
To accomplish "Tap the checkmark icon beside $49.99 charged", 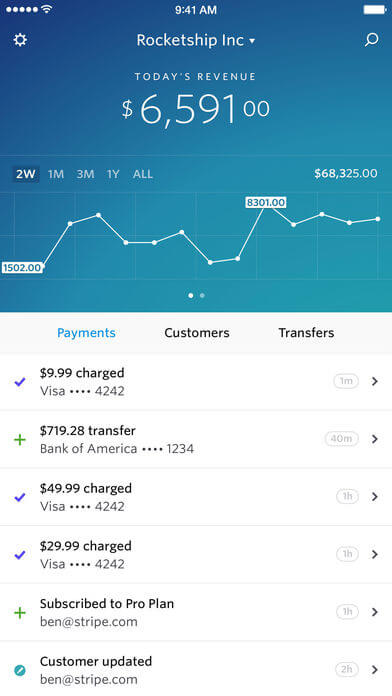I will click(20, 497).
